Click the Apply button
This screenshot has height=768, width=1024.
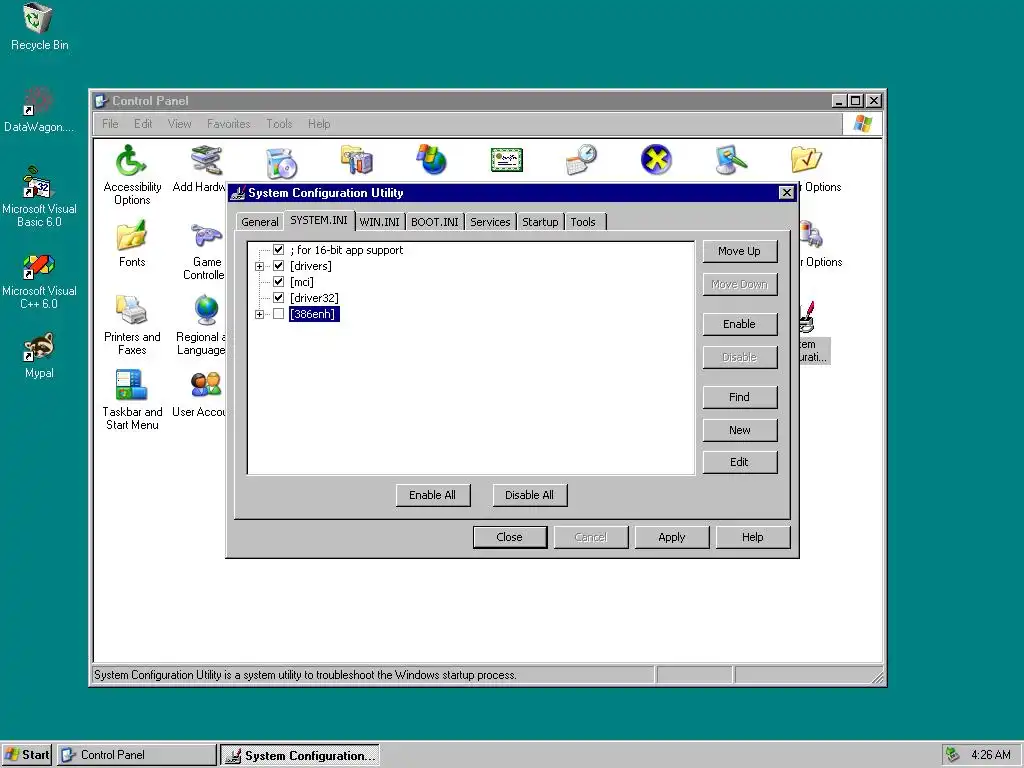672,537
